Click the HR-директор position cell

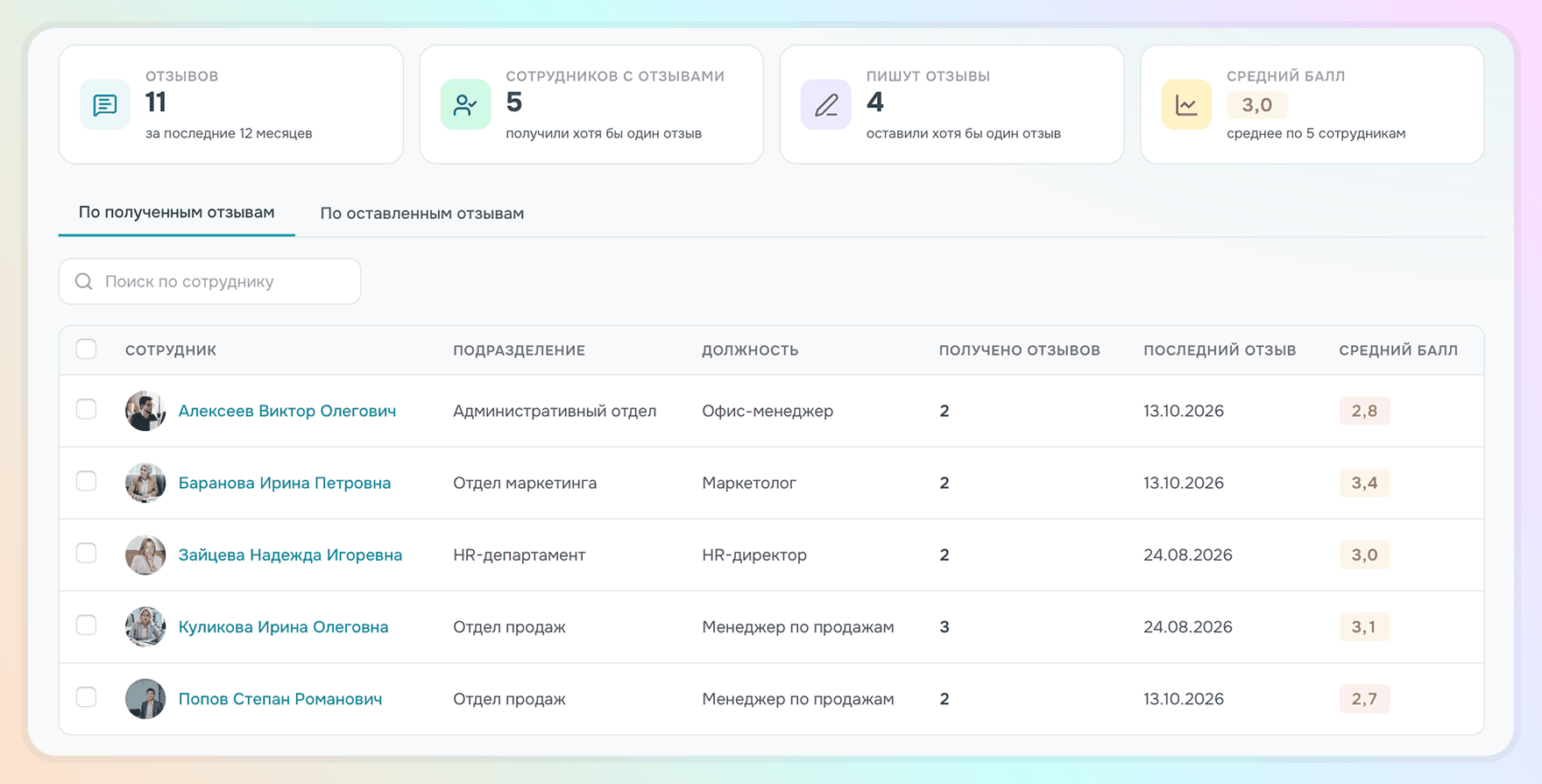(x=754, y=554)
